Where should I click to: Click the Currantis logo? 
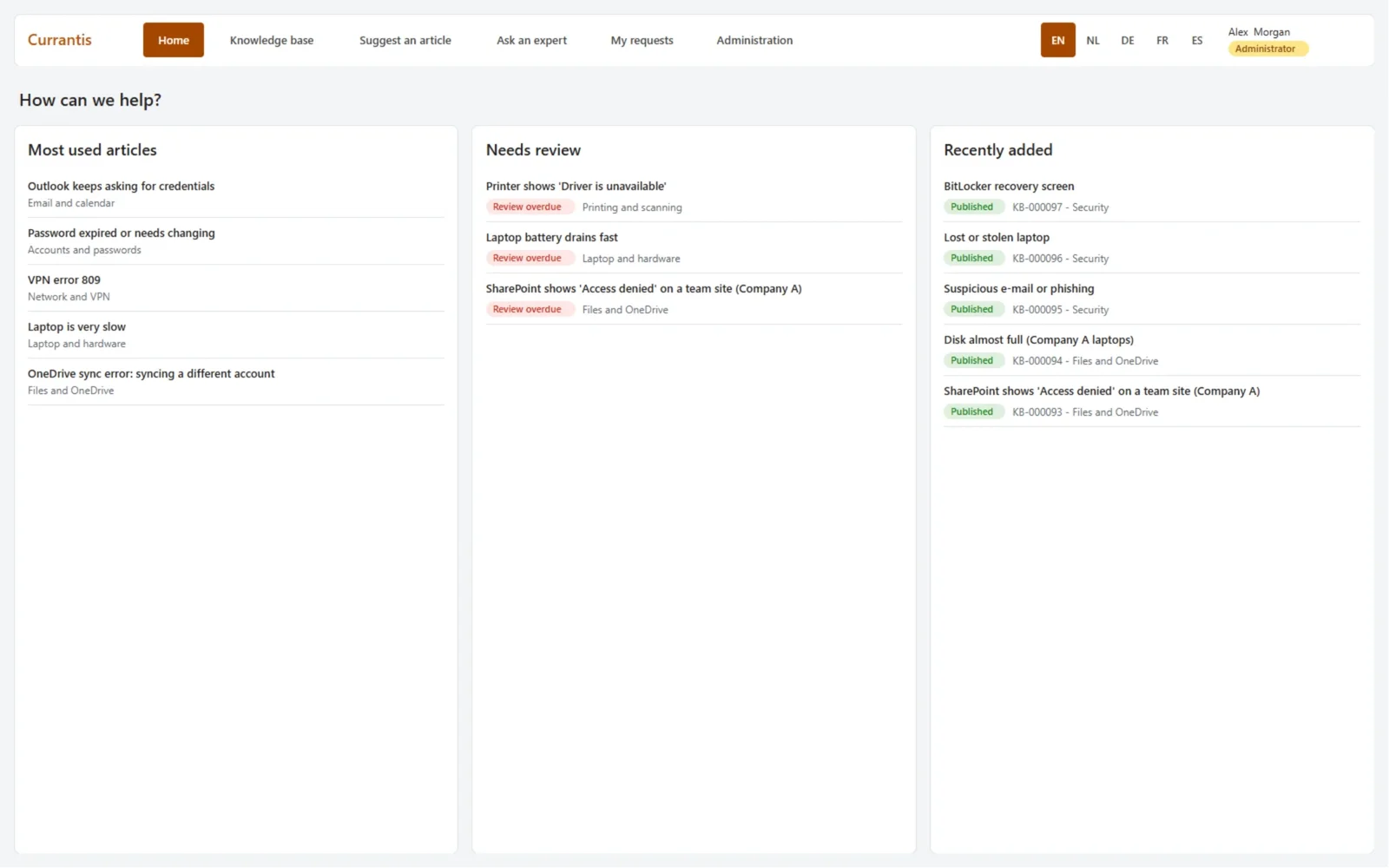click(x=59, y=40)
